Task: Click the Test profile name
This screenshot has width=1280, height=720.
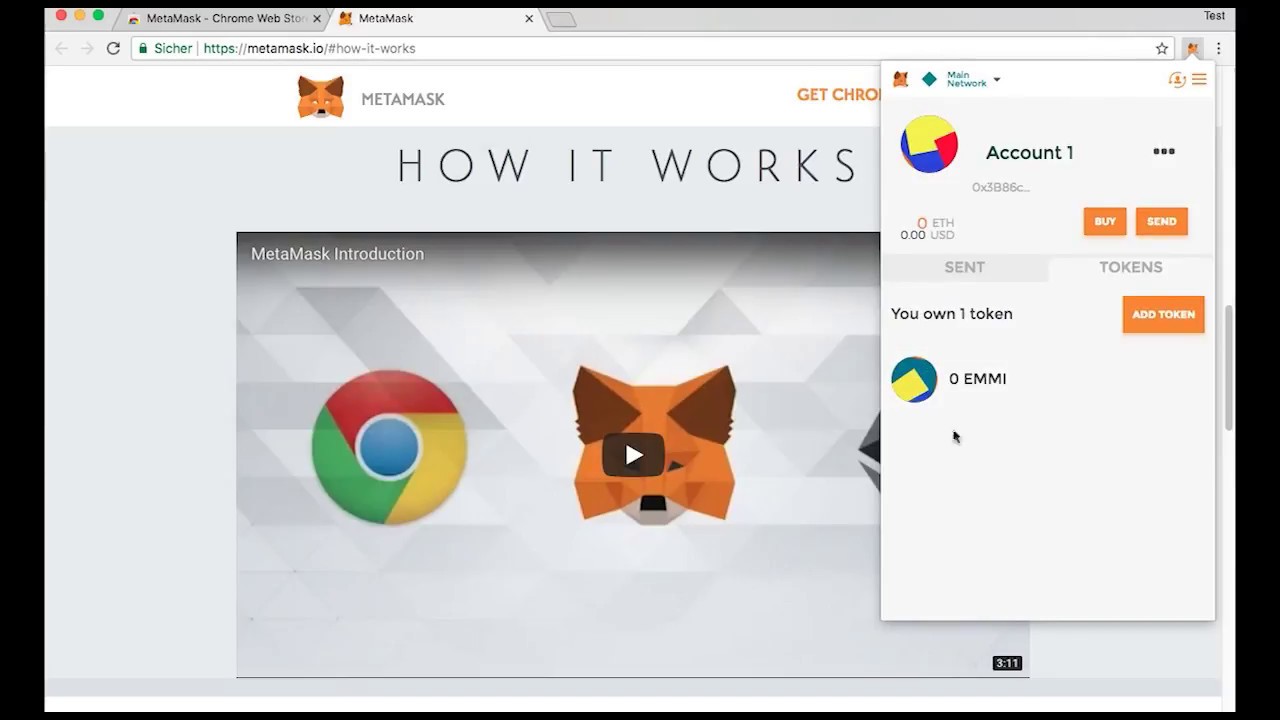Action: (1214, 15)
